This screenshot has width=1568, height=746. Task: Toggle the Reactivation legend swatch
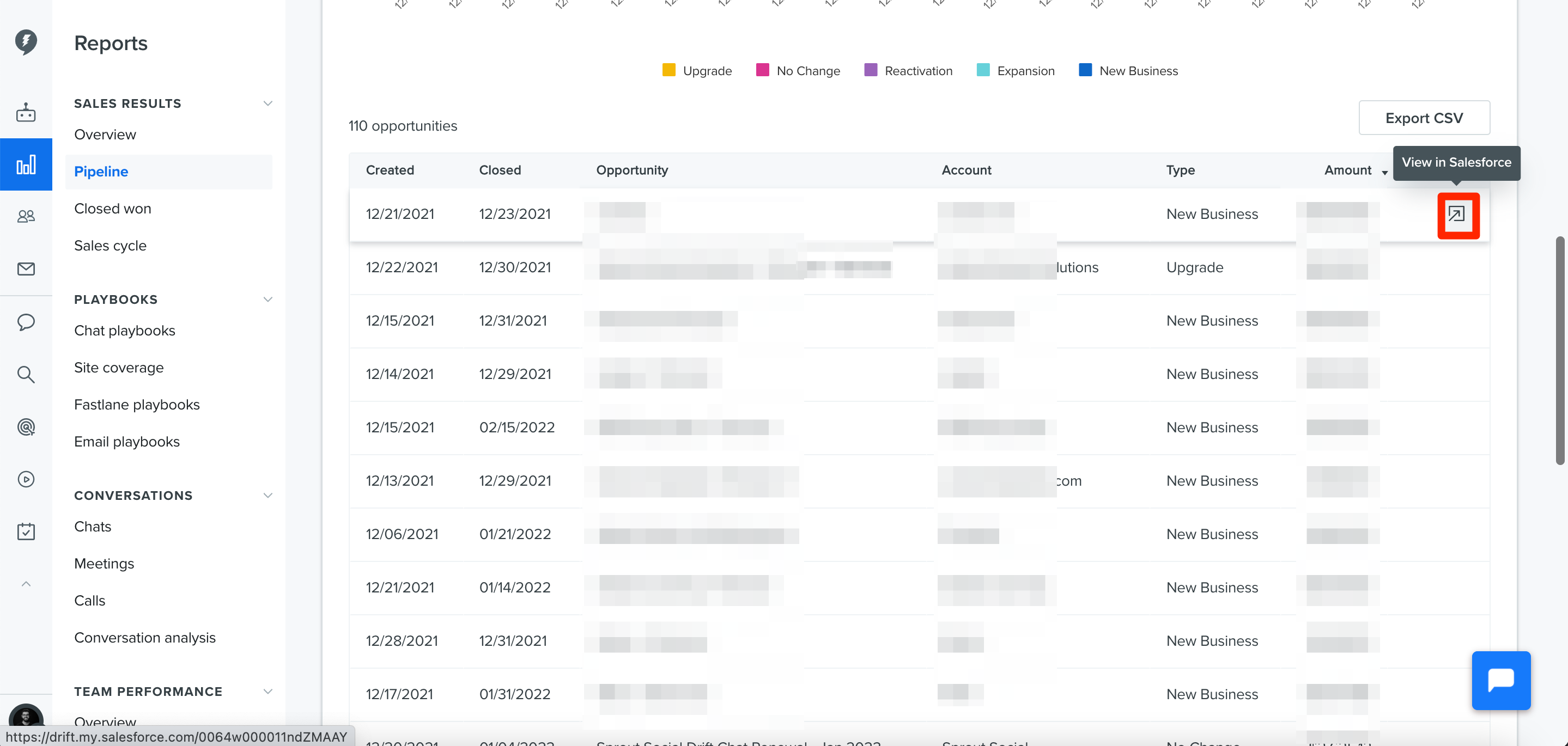[871, 71]
